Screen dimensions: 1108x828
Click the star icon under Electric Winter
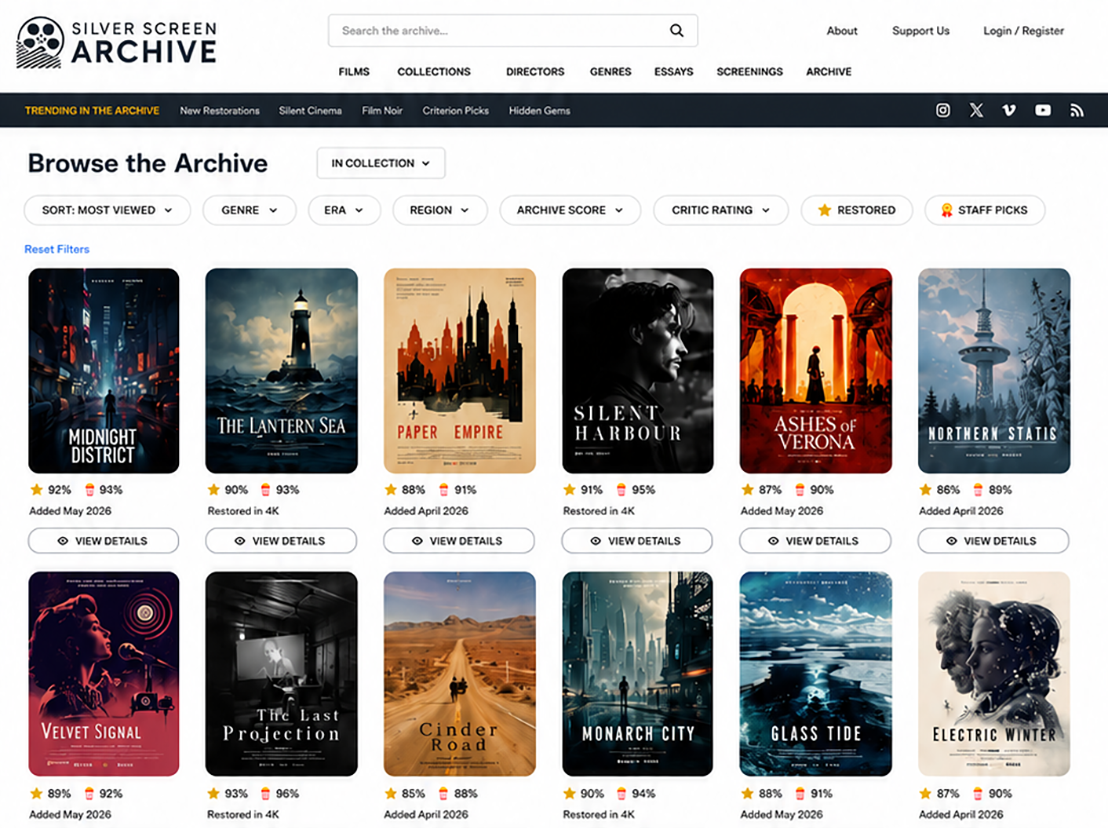pyautogui.click(x=925, y=793)
